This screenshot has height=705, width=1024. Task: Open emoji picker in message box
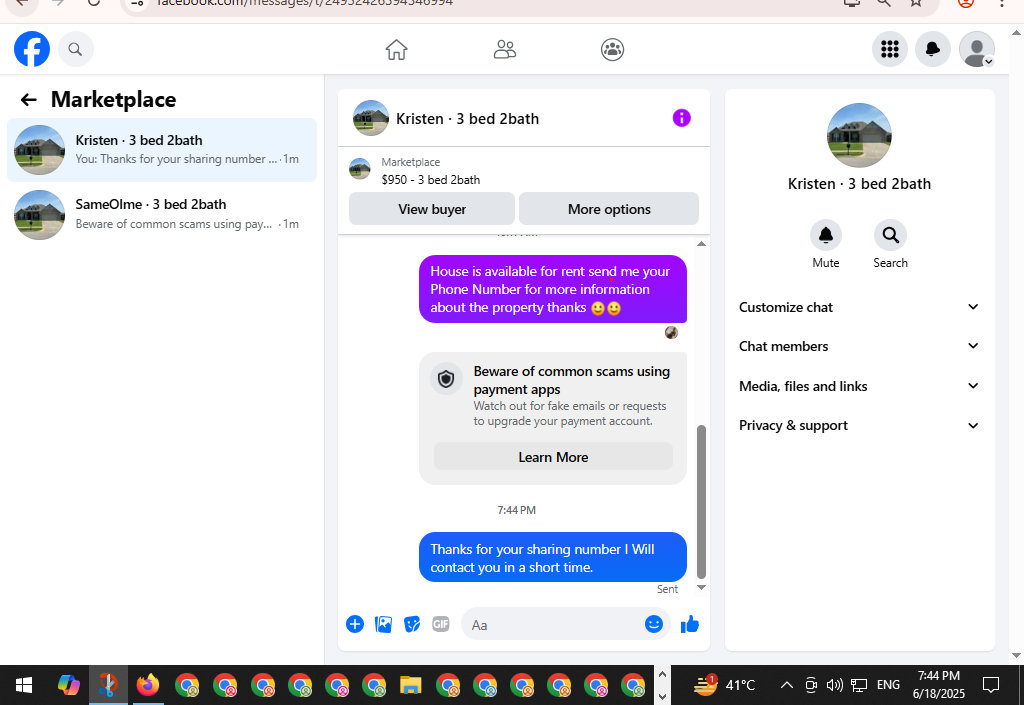(x=654, y=624)
